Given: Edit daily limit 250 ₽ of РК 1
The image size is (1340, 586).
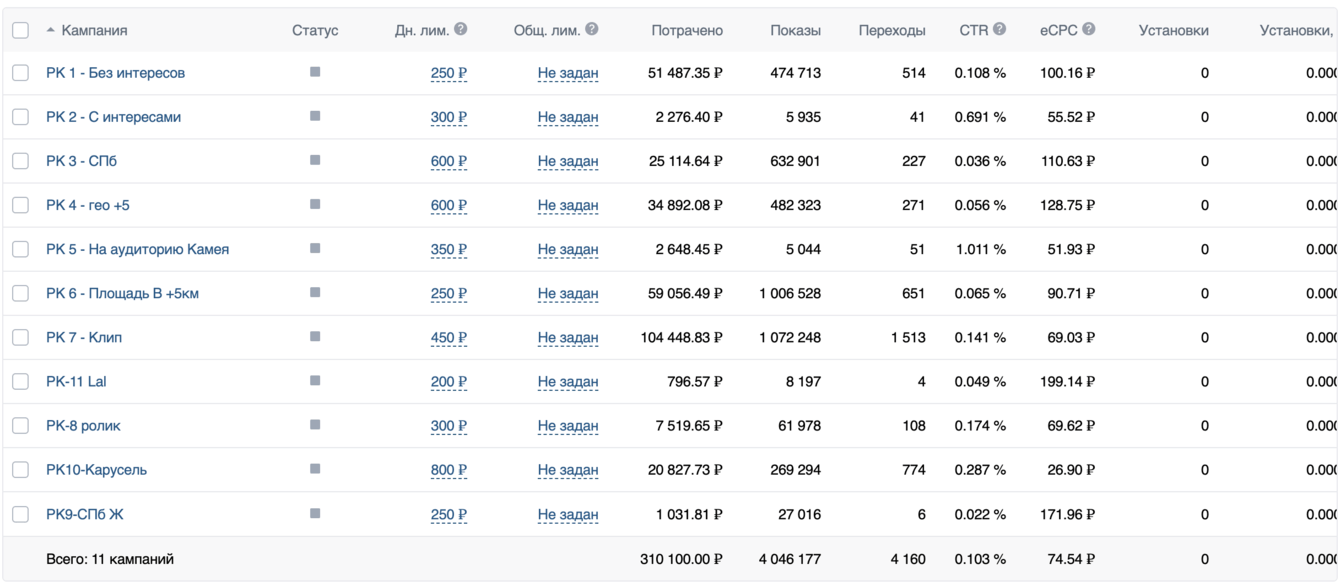Looking at the screenshot, I should (448, 73).
